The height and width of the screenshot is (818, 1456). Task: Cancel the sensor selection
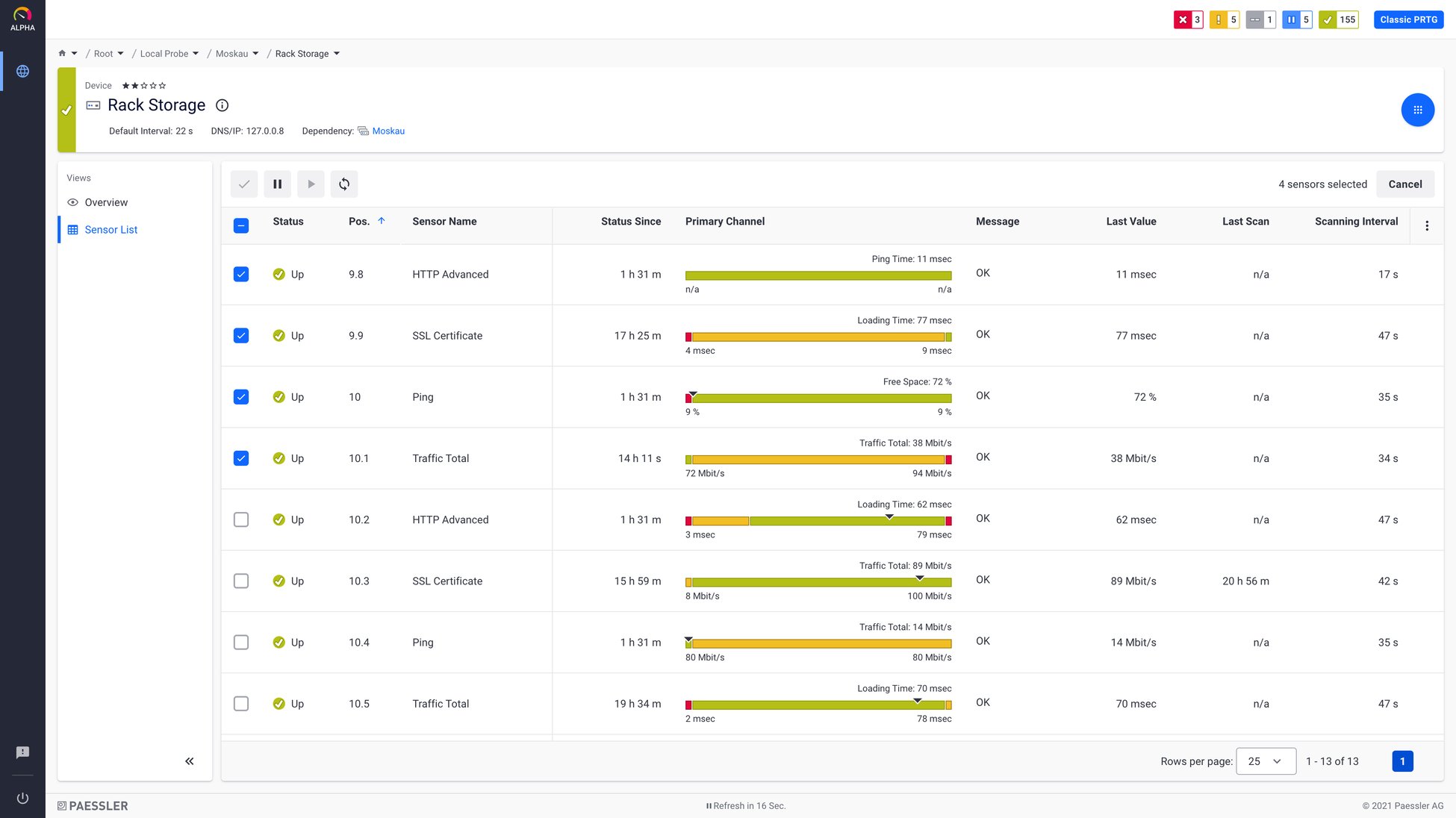pyautogui.click(x=1404, y=184)
